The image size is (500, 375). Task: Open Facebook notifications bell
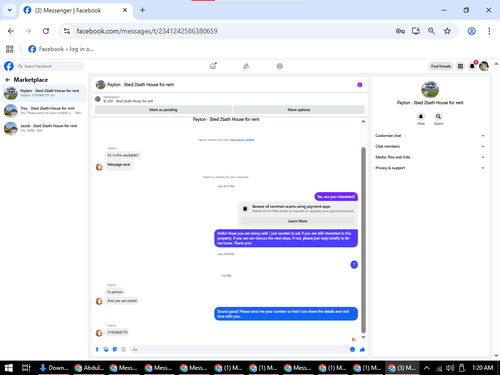click(x=472, y=66)
